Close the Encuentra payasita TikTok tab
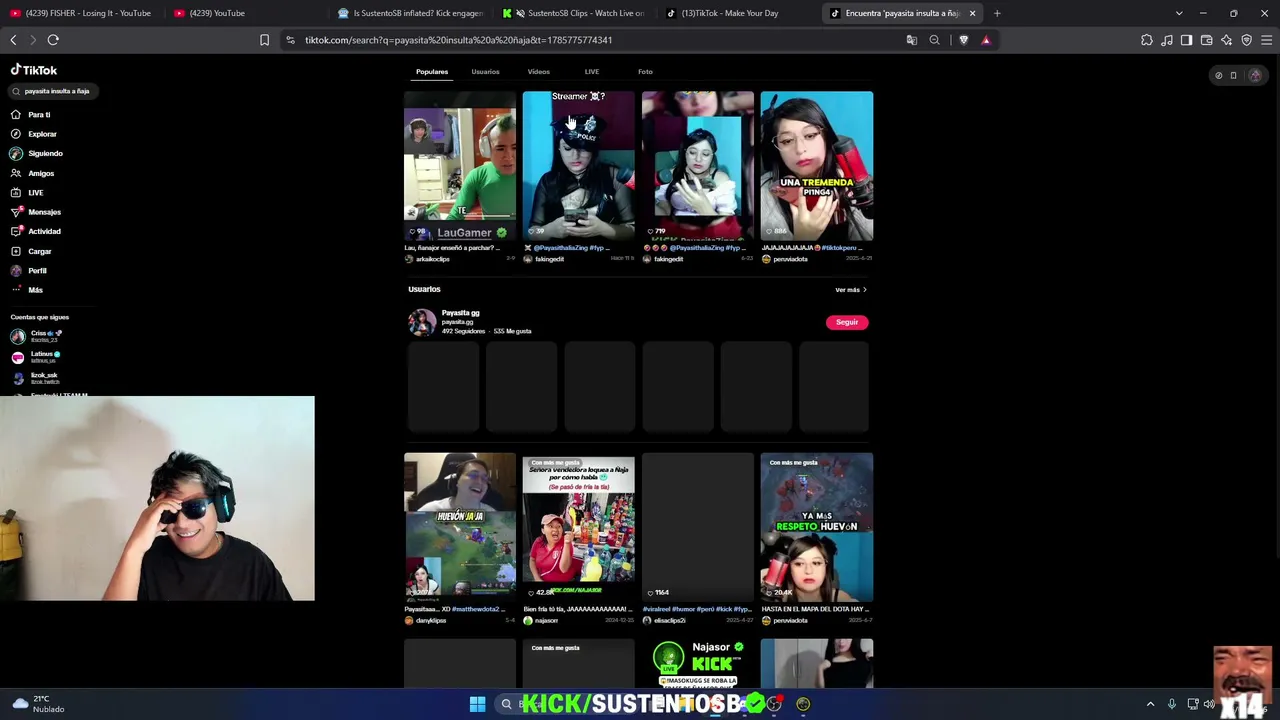This screenshot has width=1280, height=720. point(972,13)
